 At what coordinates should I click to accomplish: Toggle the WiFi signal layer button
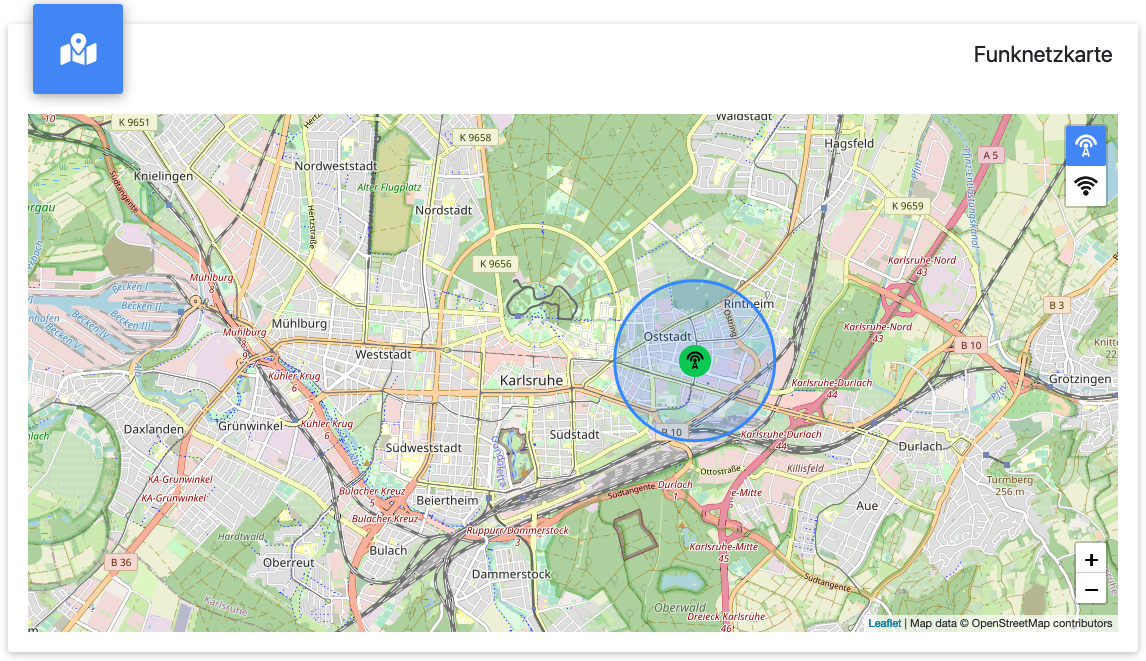[1085, 186]
